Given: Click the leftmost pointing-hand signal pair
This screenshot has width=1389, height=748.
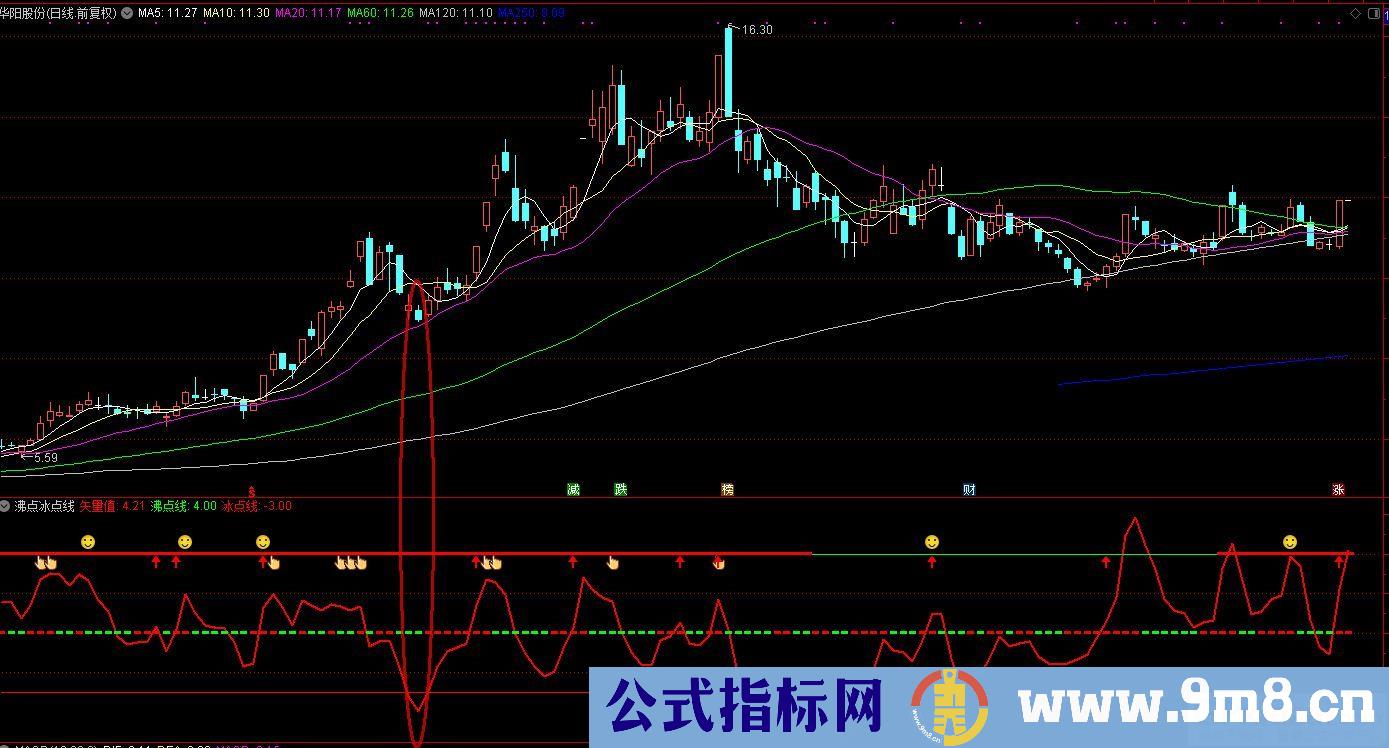Looking at the screenshot, I should point(46,563).
